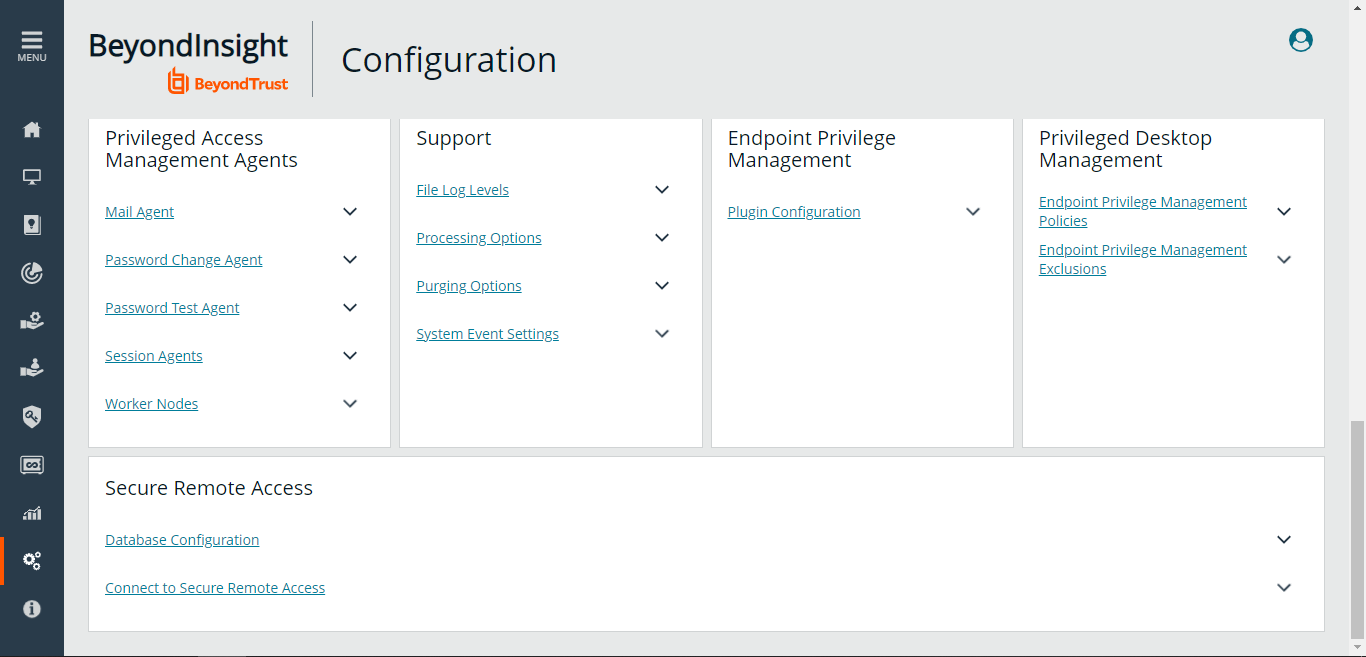Open the info circle icon in sidebar
Viewport: 1366px width, 657px height.
pos(32,609)
